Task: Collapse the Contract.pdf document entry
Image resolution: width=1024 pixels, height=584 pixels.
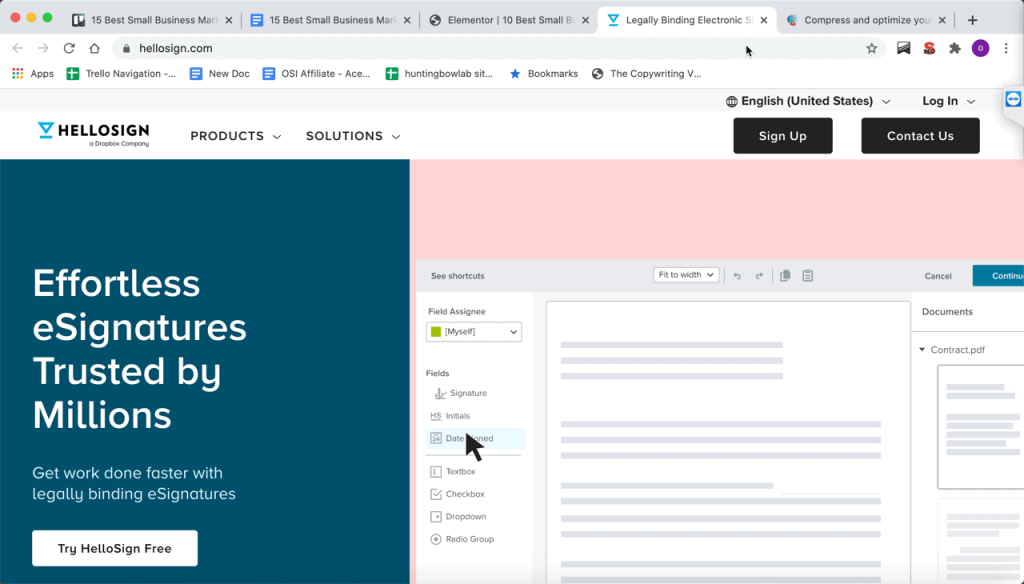Action: point(922,350)
